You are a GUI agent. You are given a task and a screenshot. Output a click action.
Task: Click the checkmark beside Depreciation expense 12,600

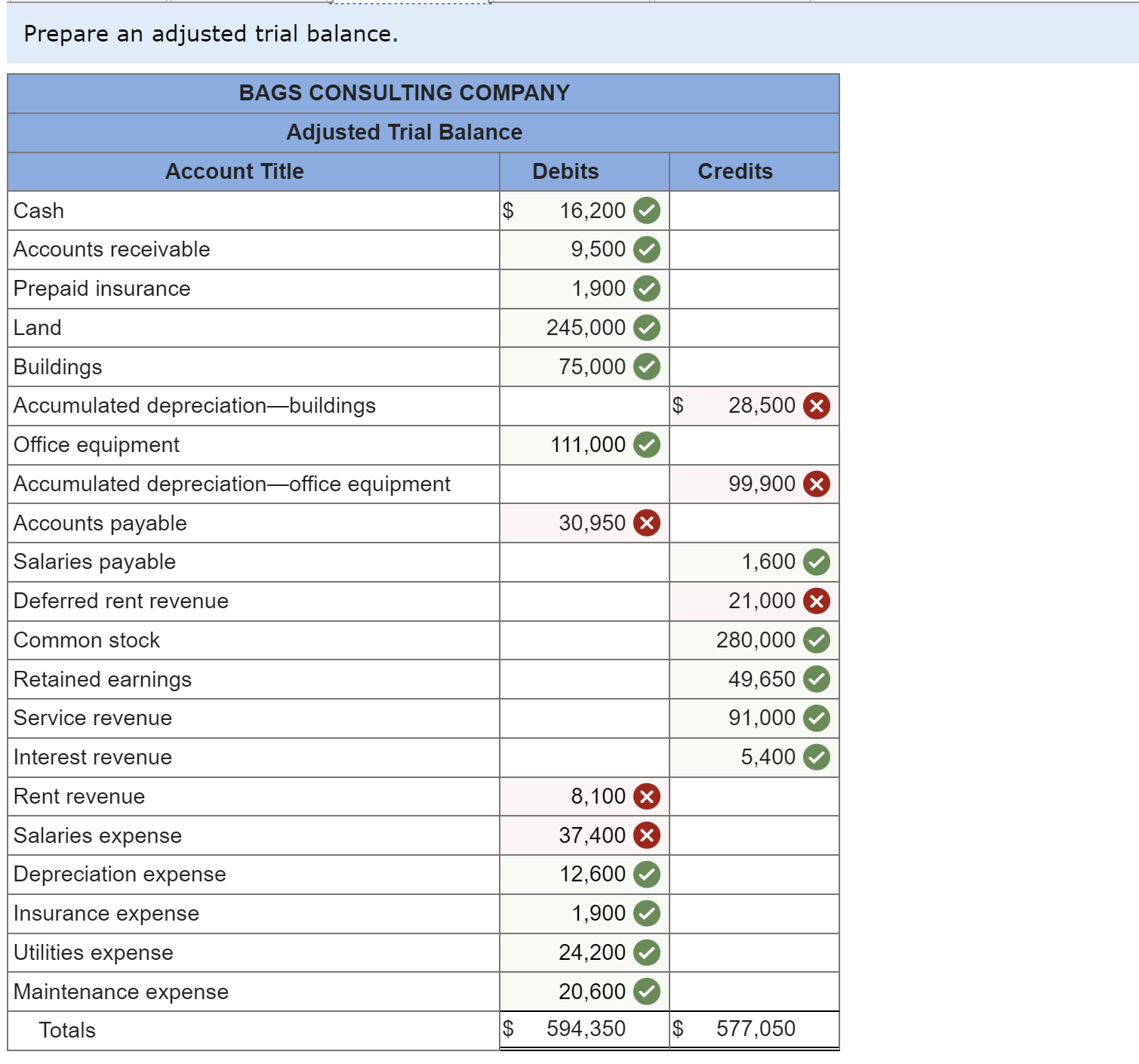pyautogui.click(x=648, y=875)
